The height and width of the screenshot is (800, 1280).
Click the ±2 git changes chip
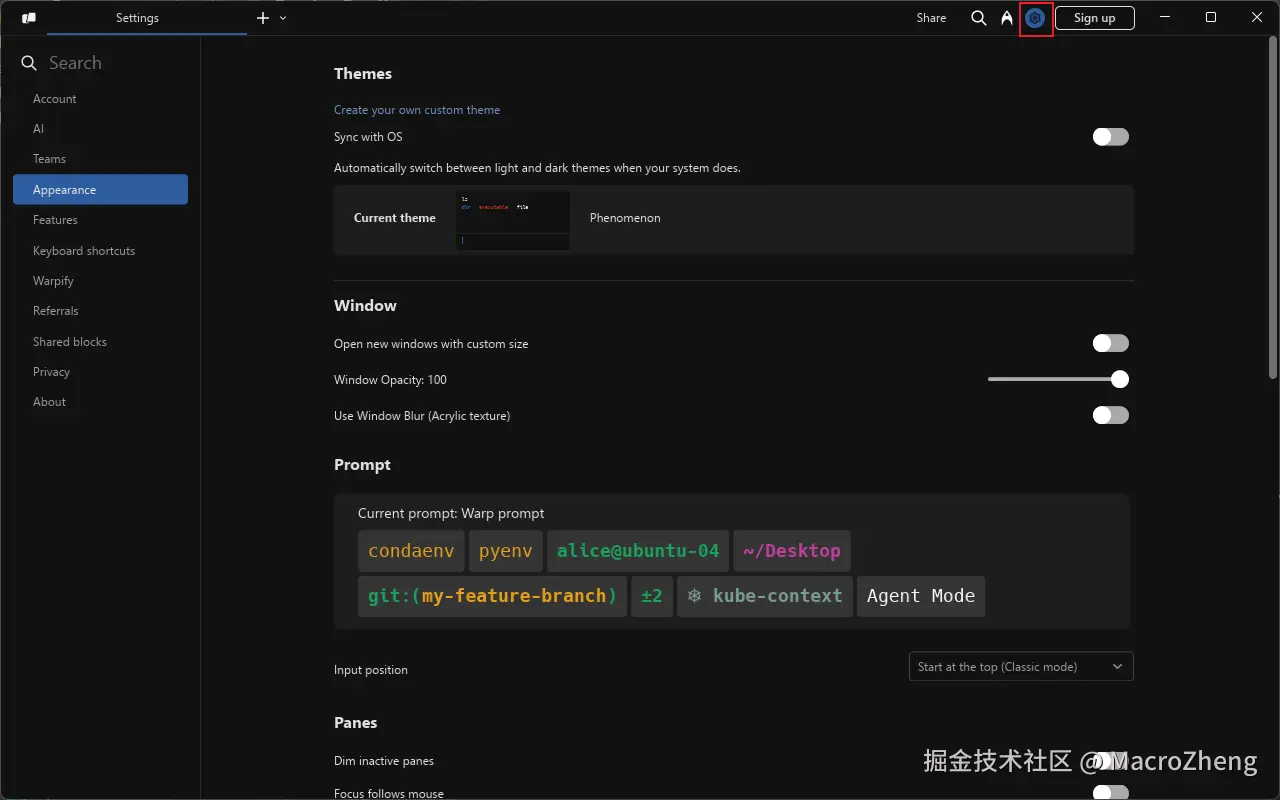point(652,596)
